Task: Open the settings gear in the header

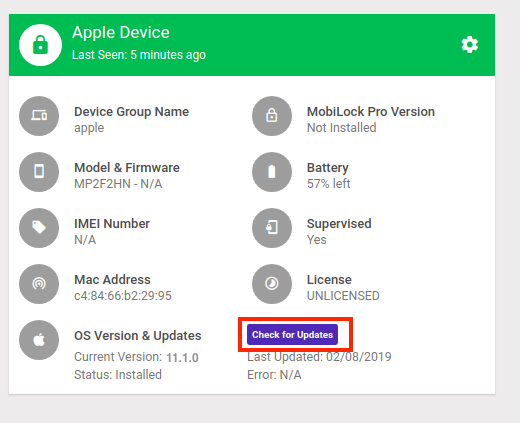Action: point(469,45)
